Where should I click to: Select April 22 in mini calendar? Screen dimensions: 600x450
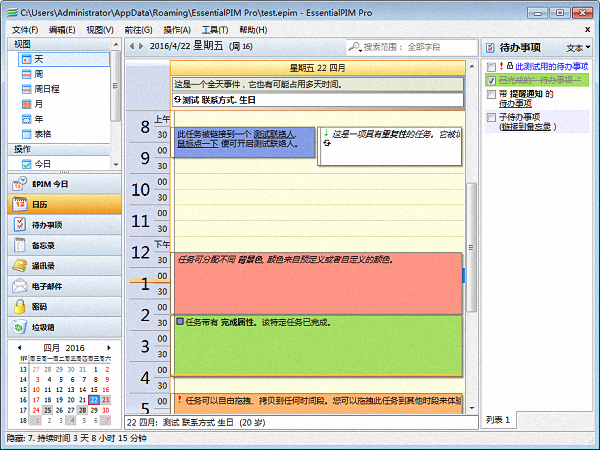(94, 400)
